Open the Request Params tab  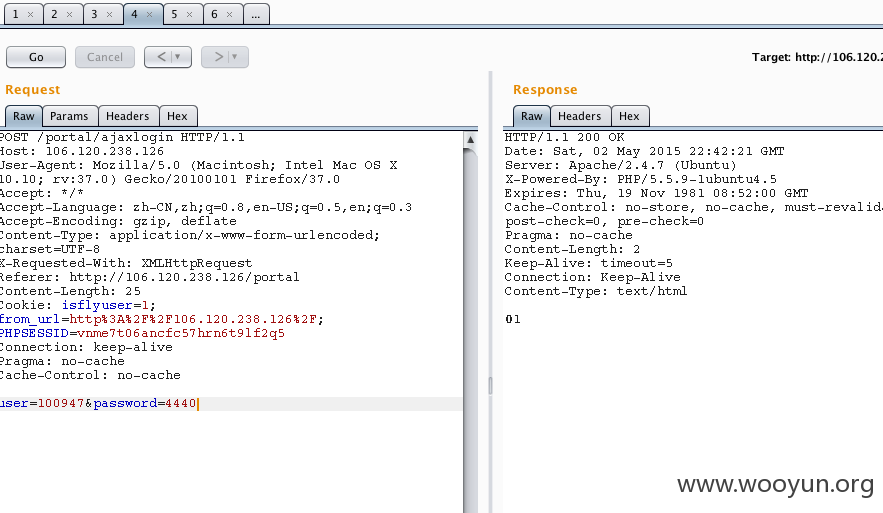(x=69, y=116)
